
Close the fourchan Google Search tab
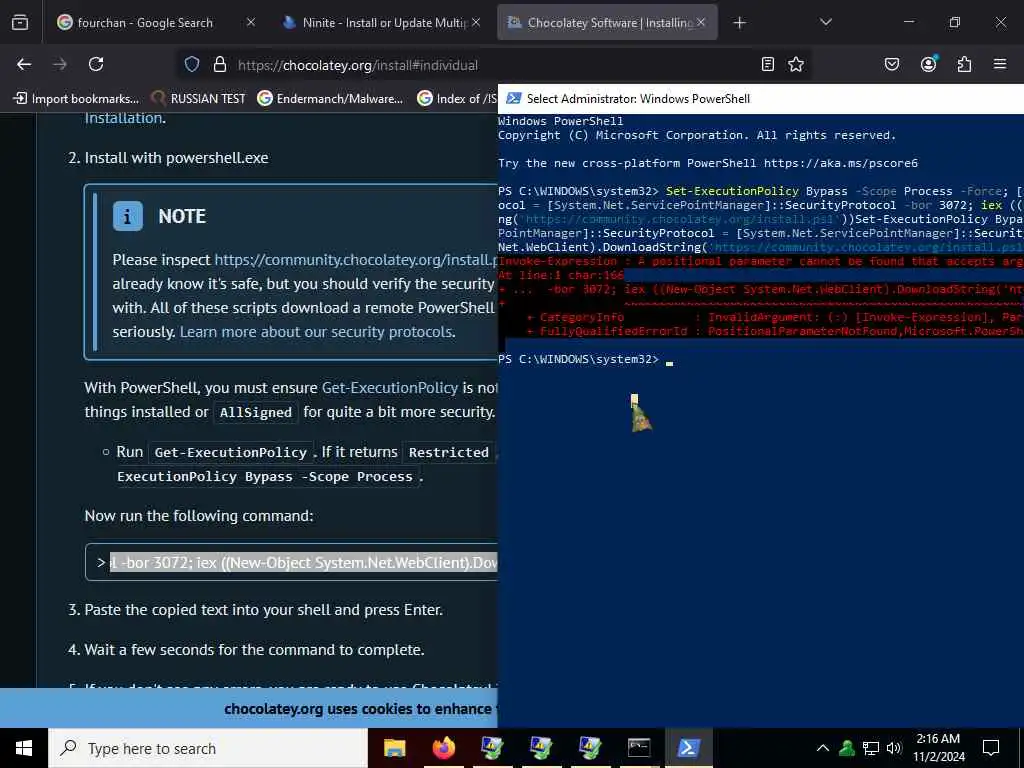click(x=251, y=22)
